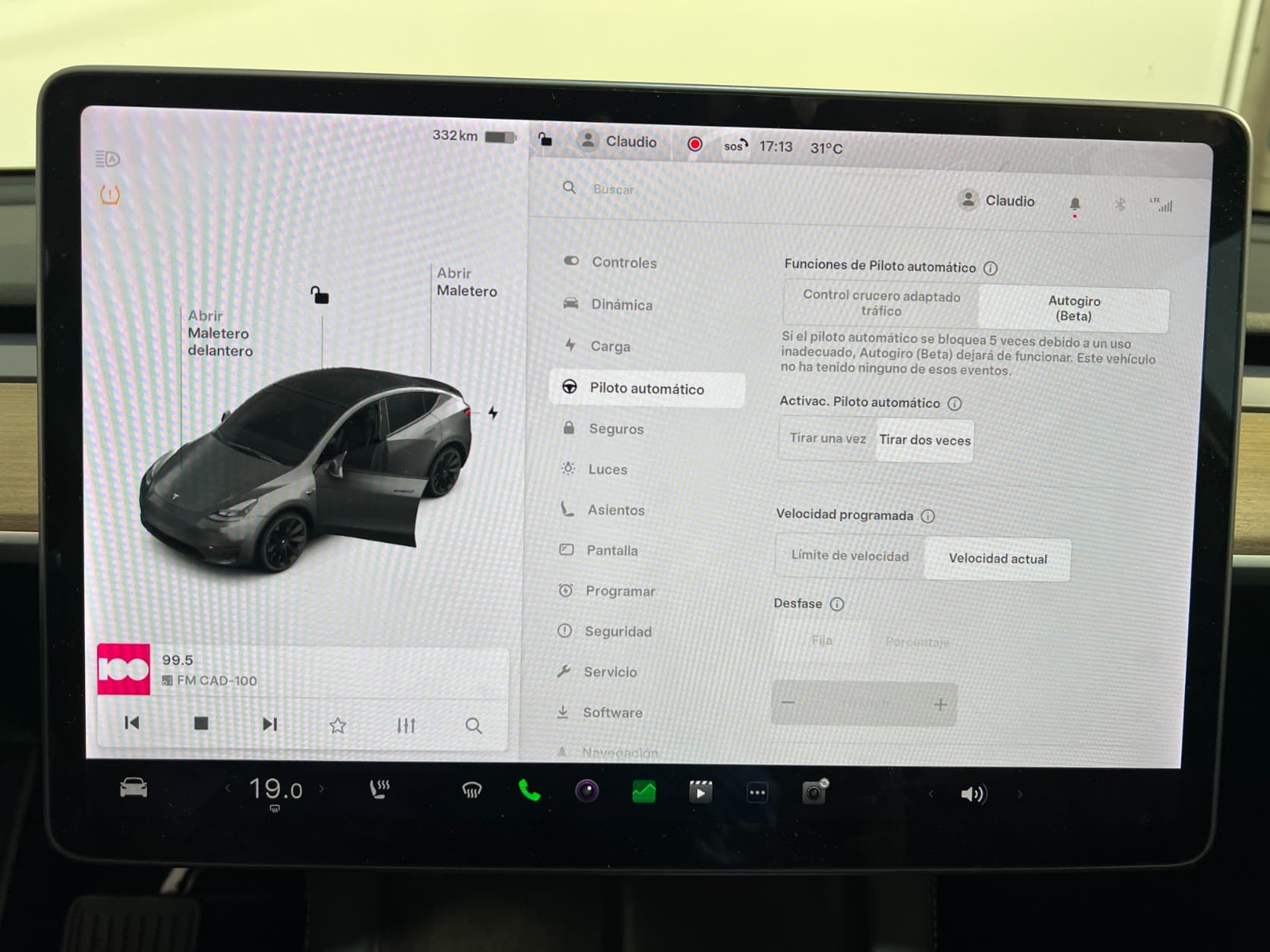Image resolution: width=1270 pixels, height=952 pixels.
Task: Expand the more apps ellipsis menu
Action: point(757,793)
